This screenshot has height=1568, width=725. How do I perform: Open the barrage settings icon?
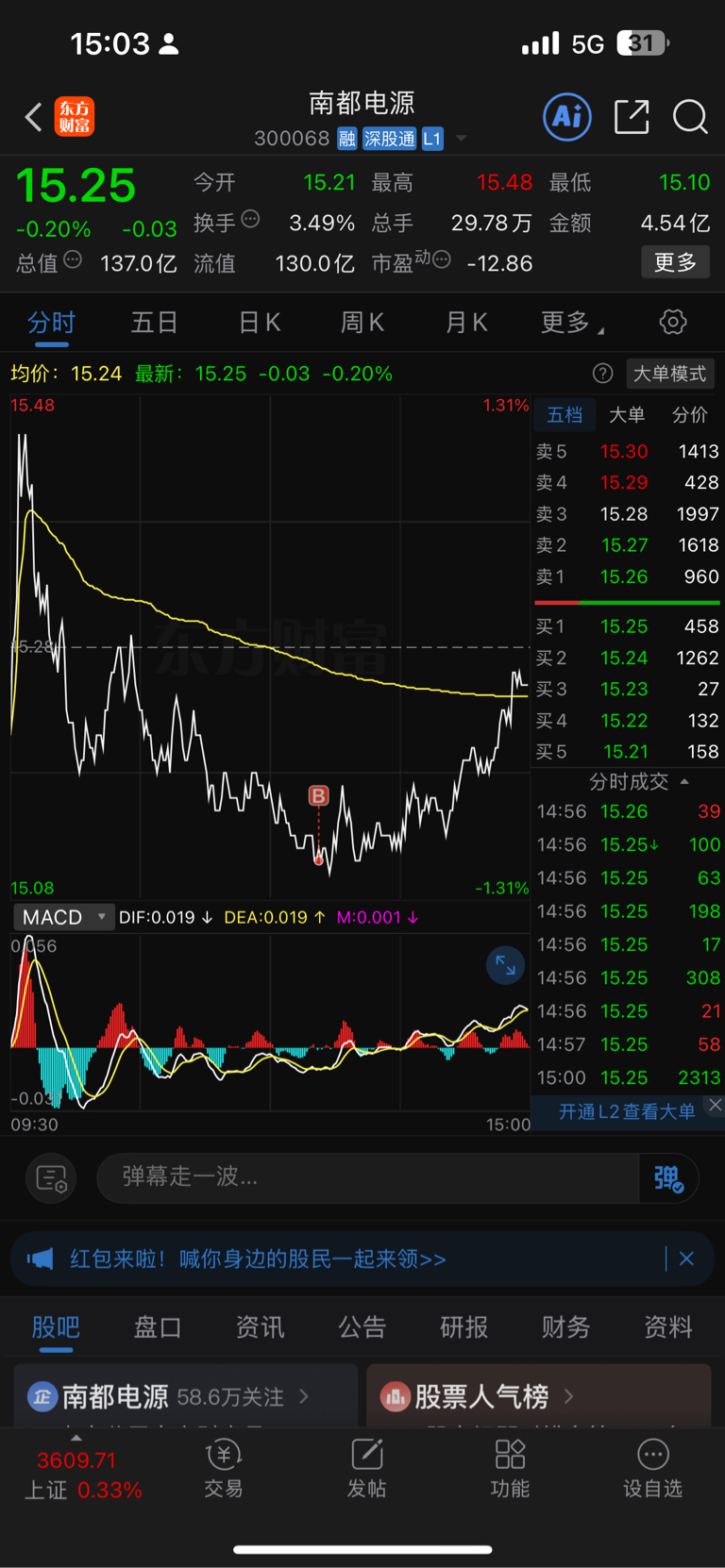tap(51, 1178)
